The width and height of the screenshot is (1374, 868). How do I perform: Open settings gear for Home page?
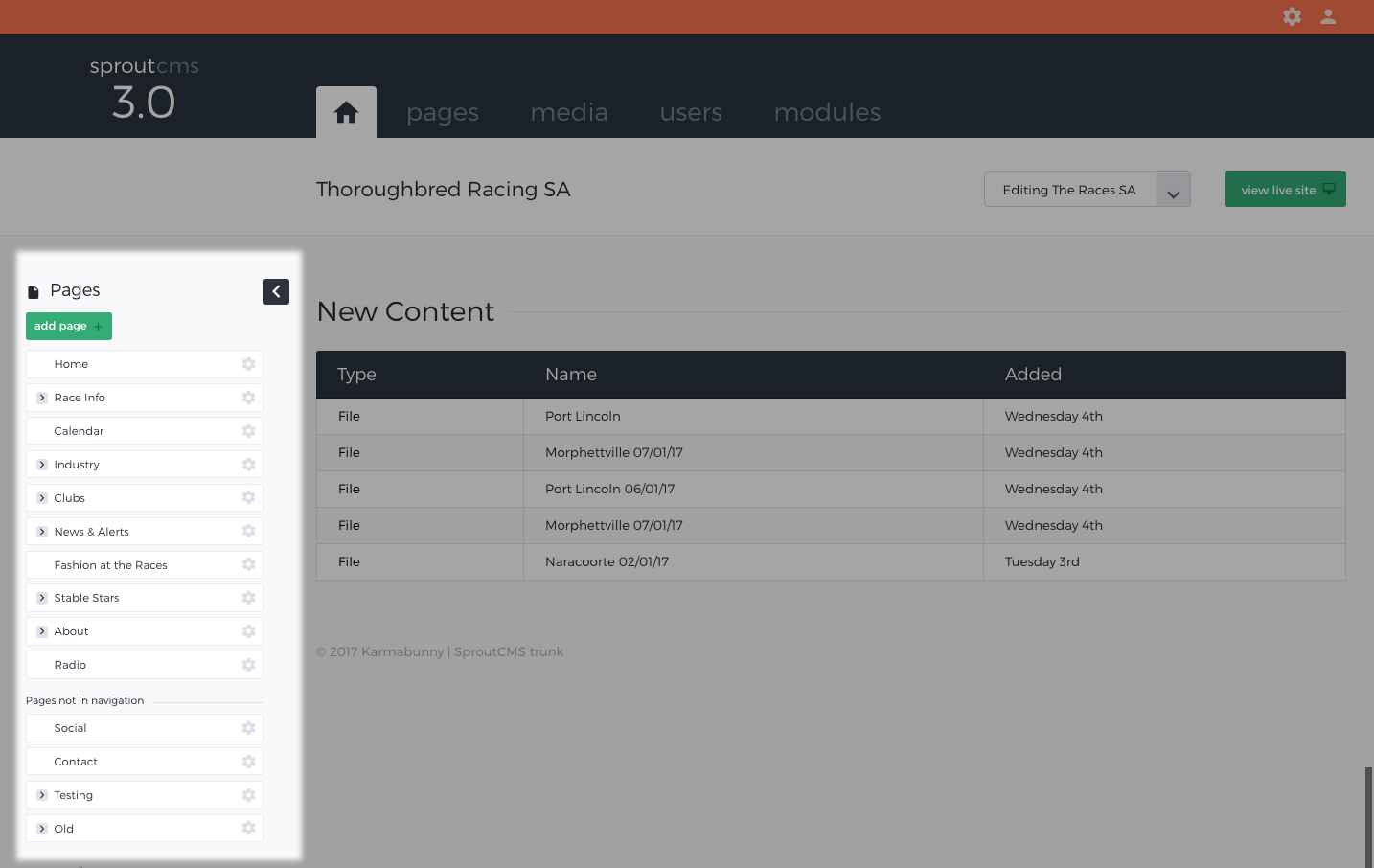coord(248,364)
